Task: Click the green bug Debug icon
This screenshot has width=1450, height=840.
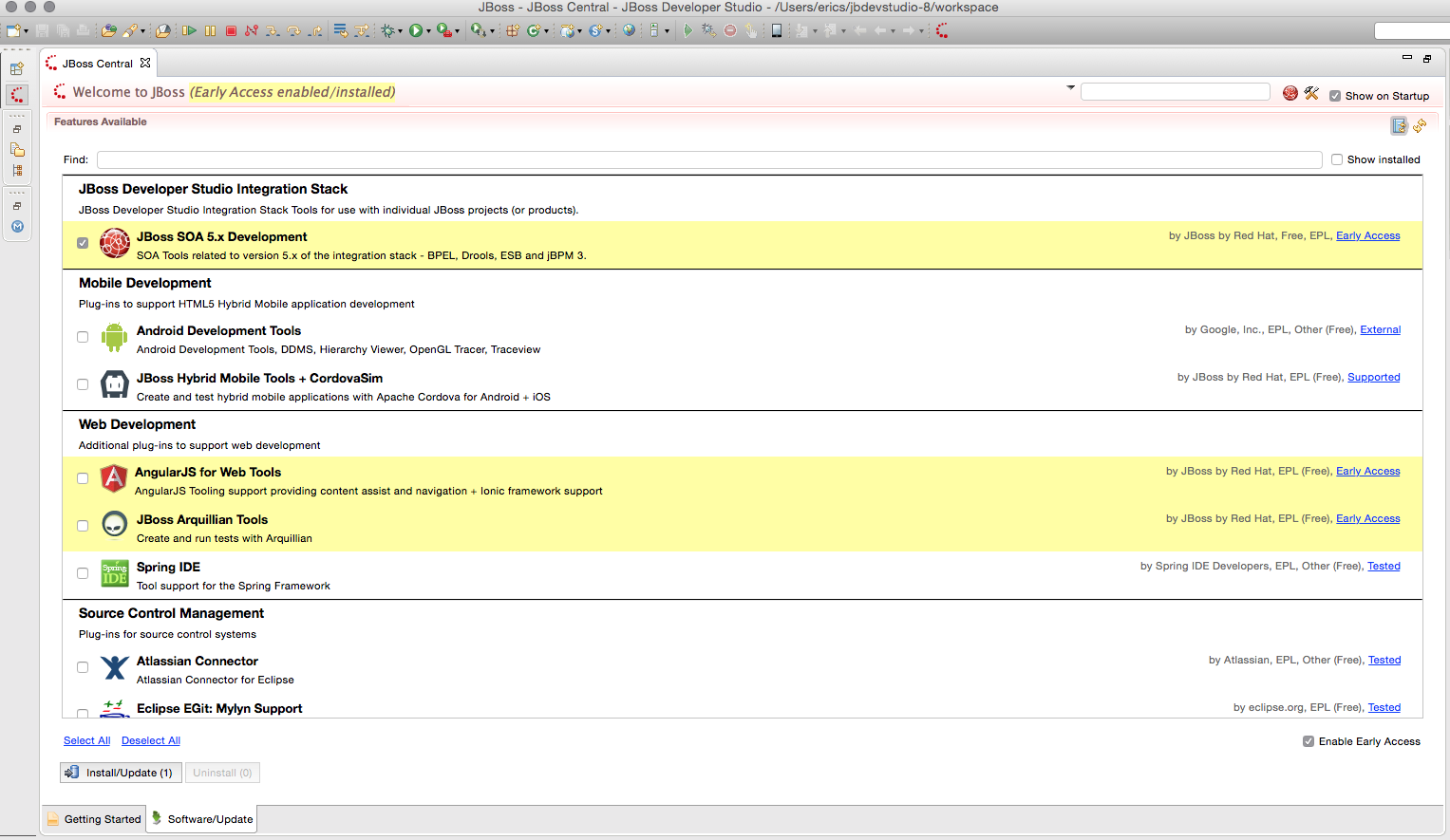Action: 387,30
